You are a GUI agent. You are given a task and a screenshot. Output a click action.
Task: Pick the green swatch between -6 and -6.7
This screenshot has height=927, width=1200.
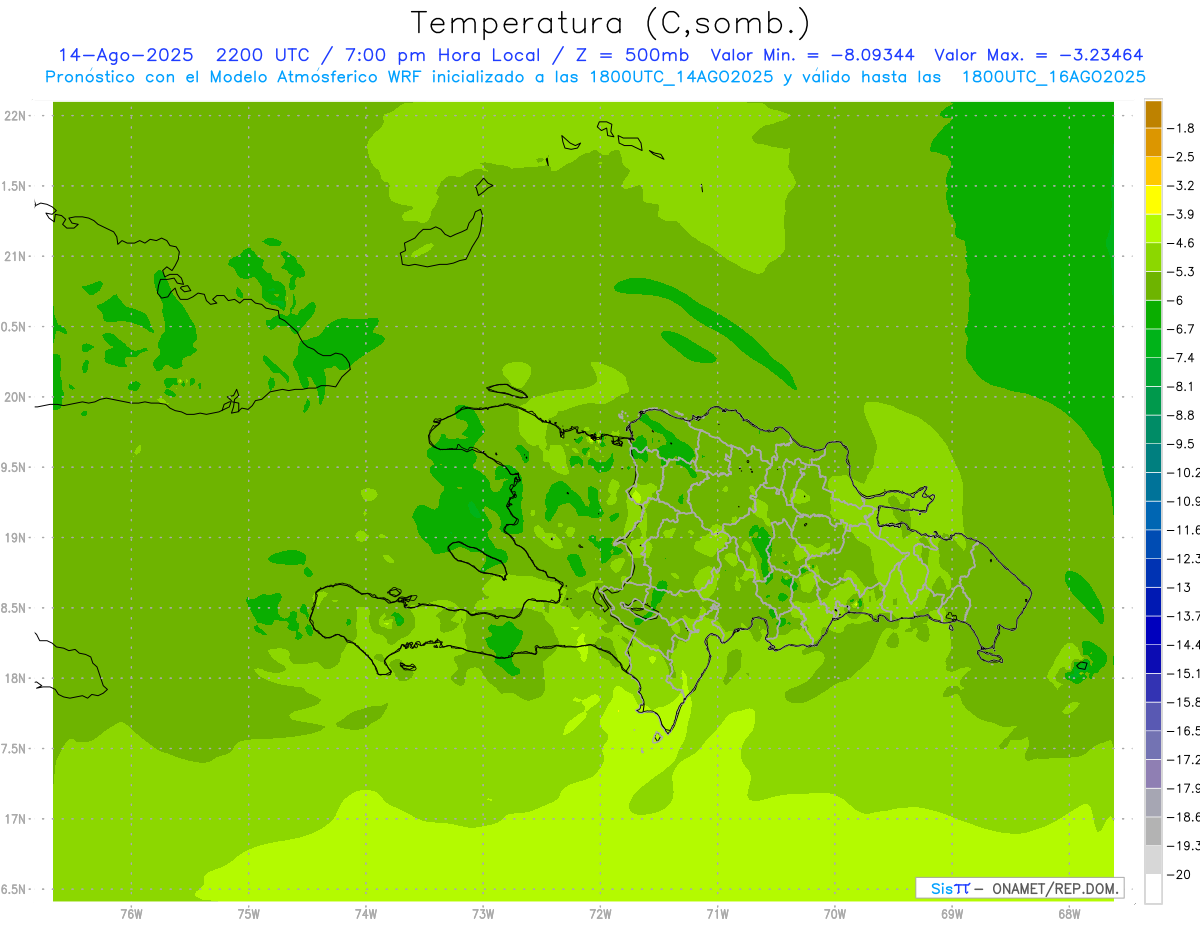[x=1153, y=314]
